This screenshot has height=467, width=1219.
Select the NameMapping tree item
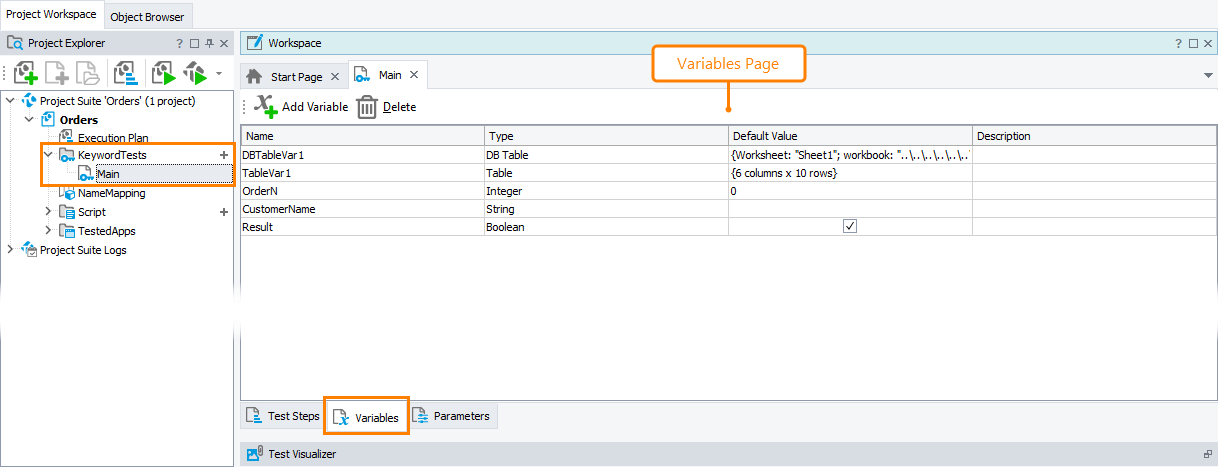pos(111,193)
